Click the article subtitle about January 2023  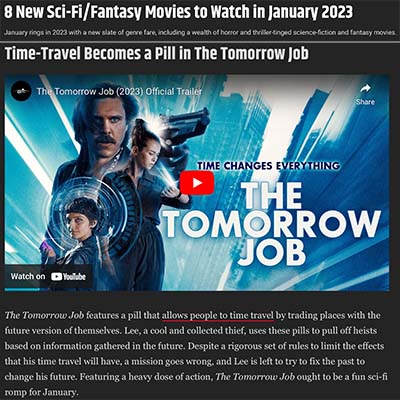tap(200, 33)
